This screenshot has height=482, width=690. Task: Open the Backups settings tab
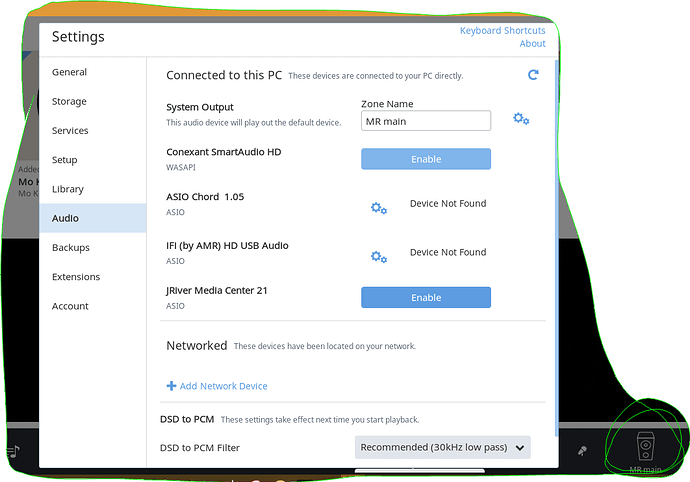(92, 247)
